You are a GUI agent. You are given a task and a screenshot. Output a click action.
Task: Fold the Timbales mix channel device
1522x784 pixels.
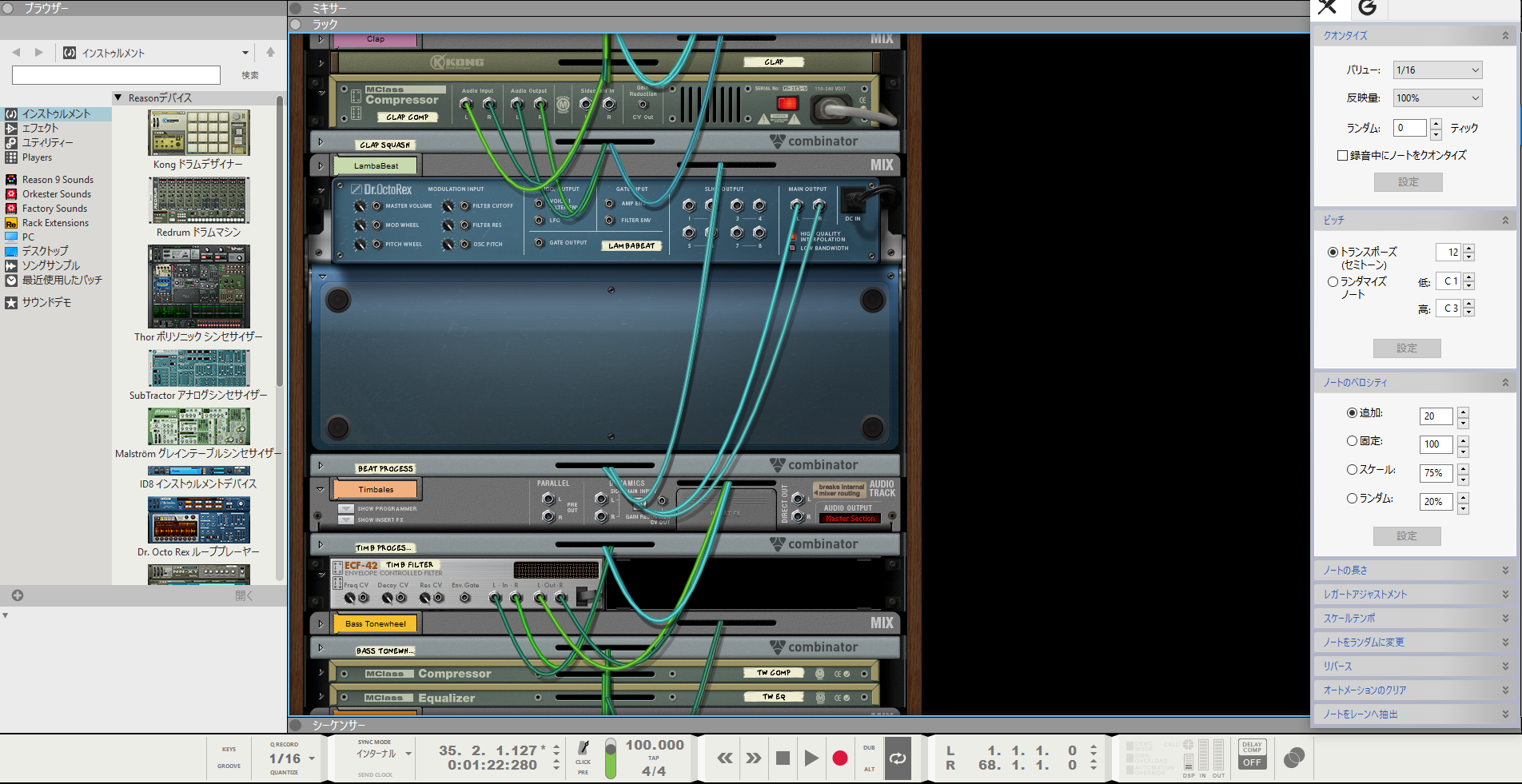[321, 489]
